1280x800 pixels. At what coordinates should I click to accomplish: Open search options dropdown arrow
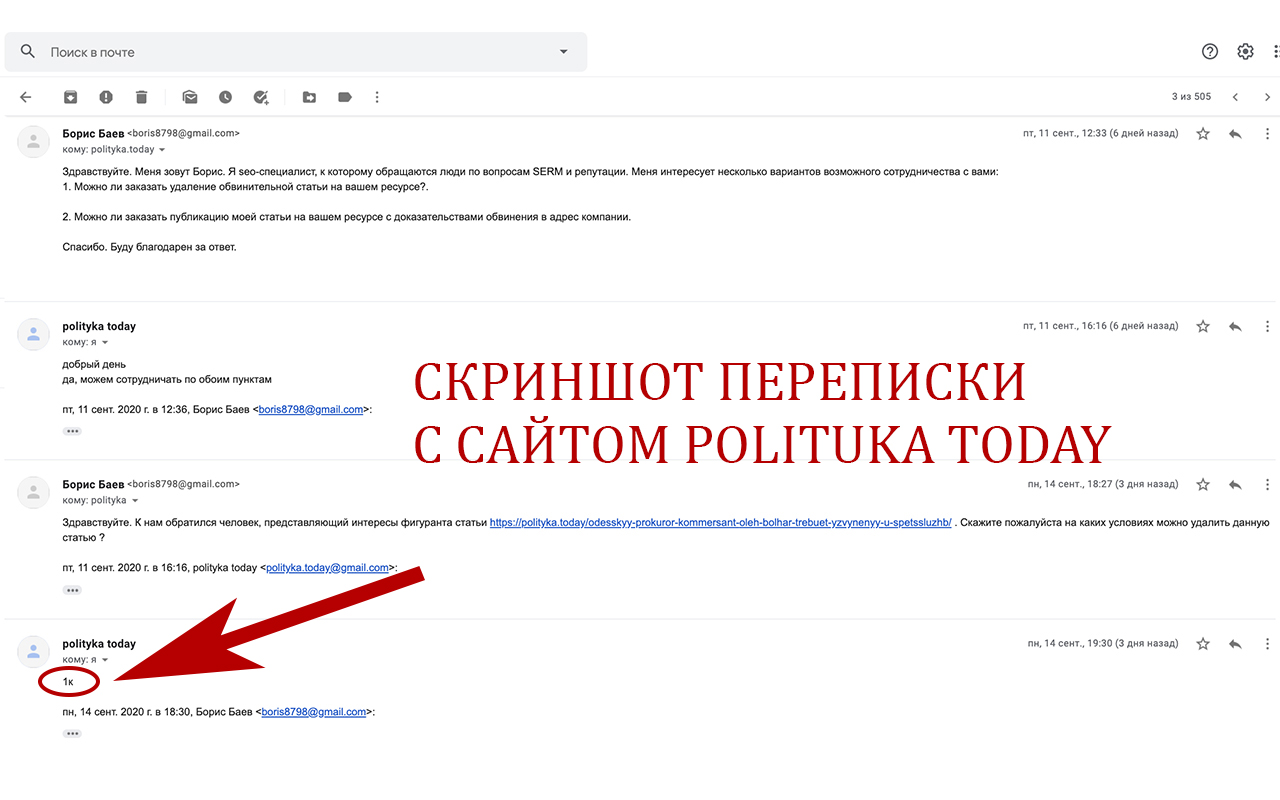[563, 51]
